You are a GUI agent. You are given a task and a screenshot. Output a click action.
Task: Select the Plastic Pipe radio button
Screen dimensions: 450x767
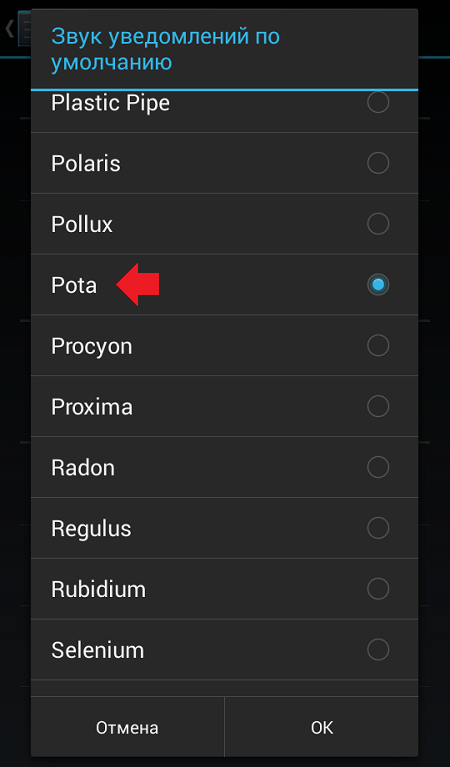[378, 102]
